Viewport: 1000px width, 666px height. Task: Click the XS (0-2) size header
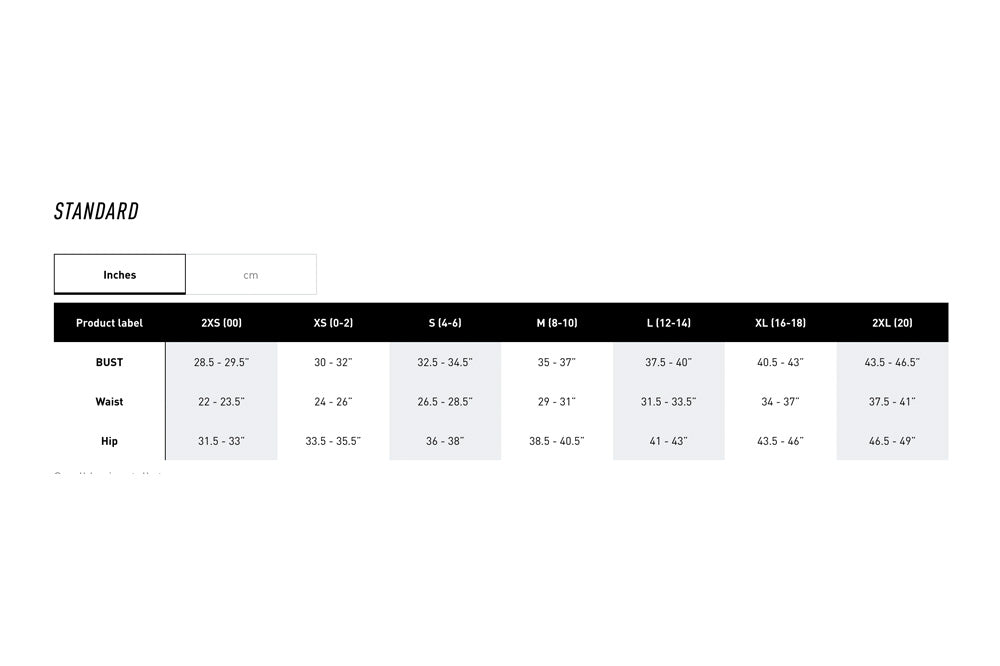click(x=333, y=323)
